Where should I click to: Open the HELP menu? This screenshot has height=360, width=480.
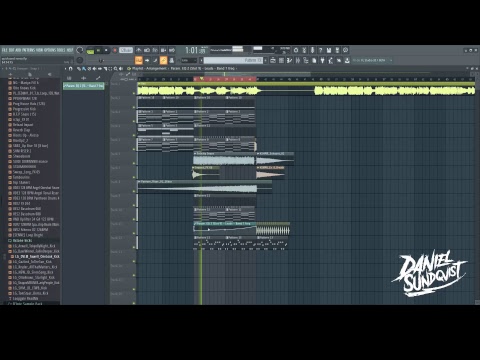click(x=69, y=50)
